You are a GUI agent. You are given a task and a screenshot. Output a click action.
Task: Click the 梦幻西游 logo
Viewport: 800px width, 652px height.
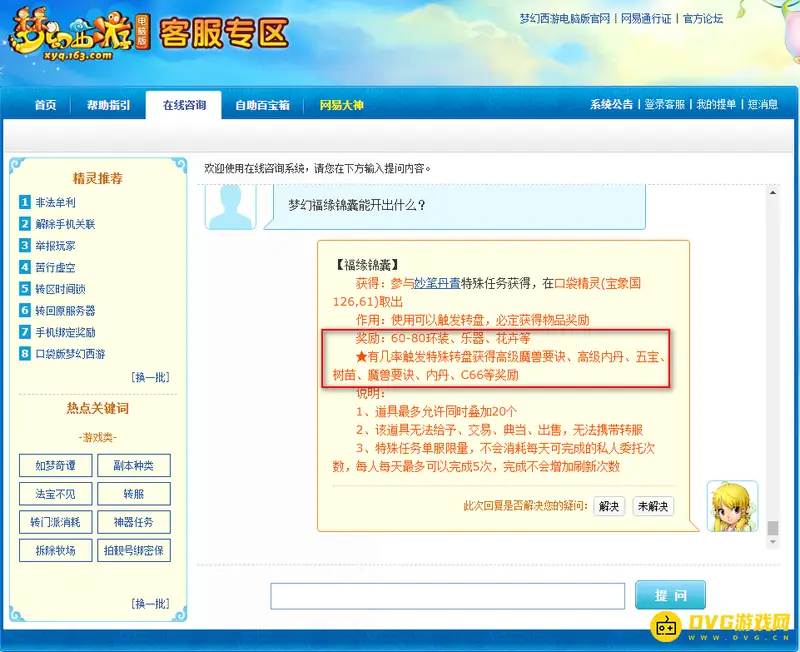79,35
